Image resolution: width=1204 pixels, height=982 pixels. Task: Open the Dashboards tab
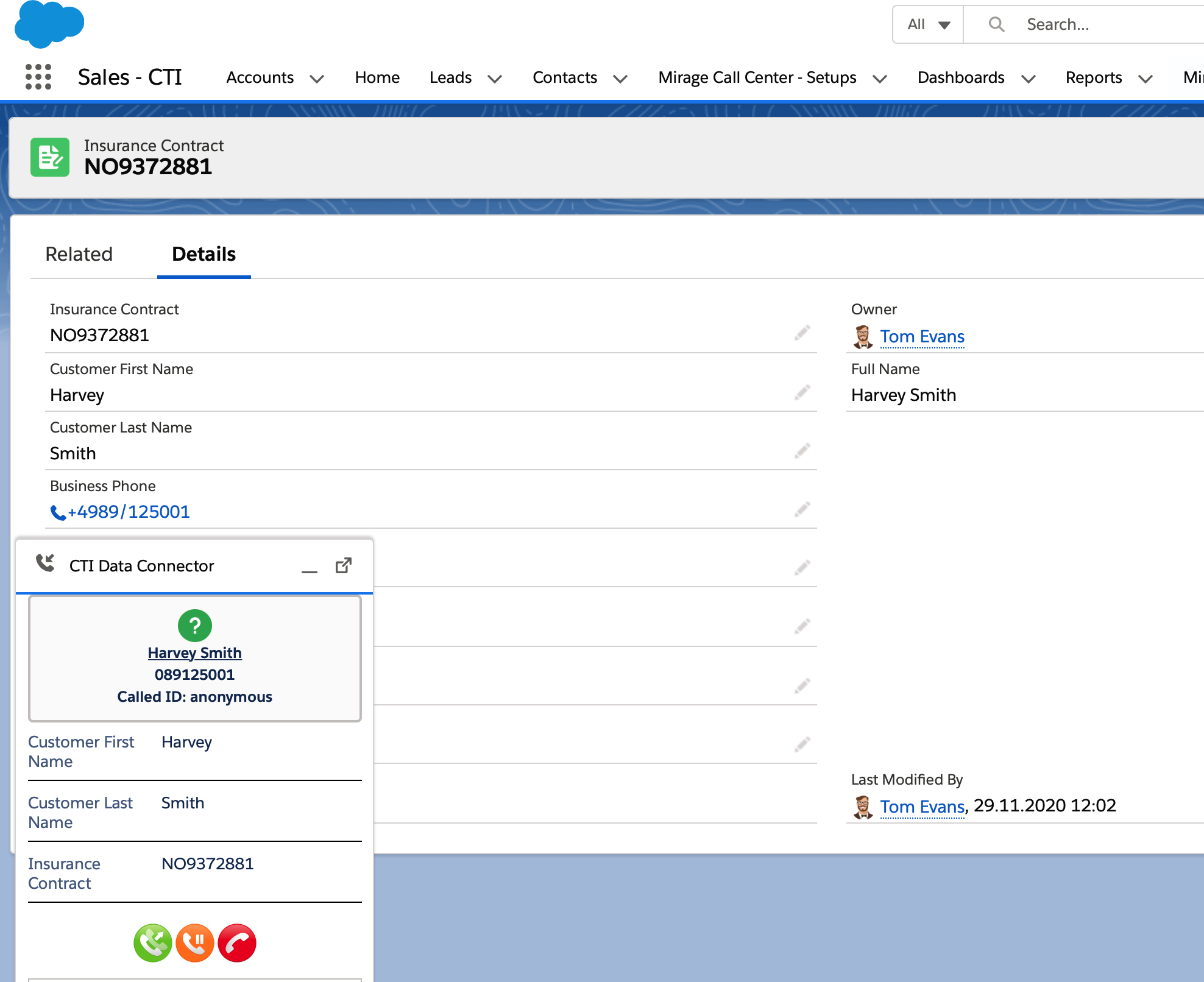tap(961, 77)
